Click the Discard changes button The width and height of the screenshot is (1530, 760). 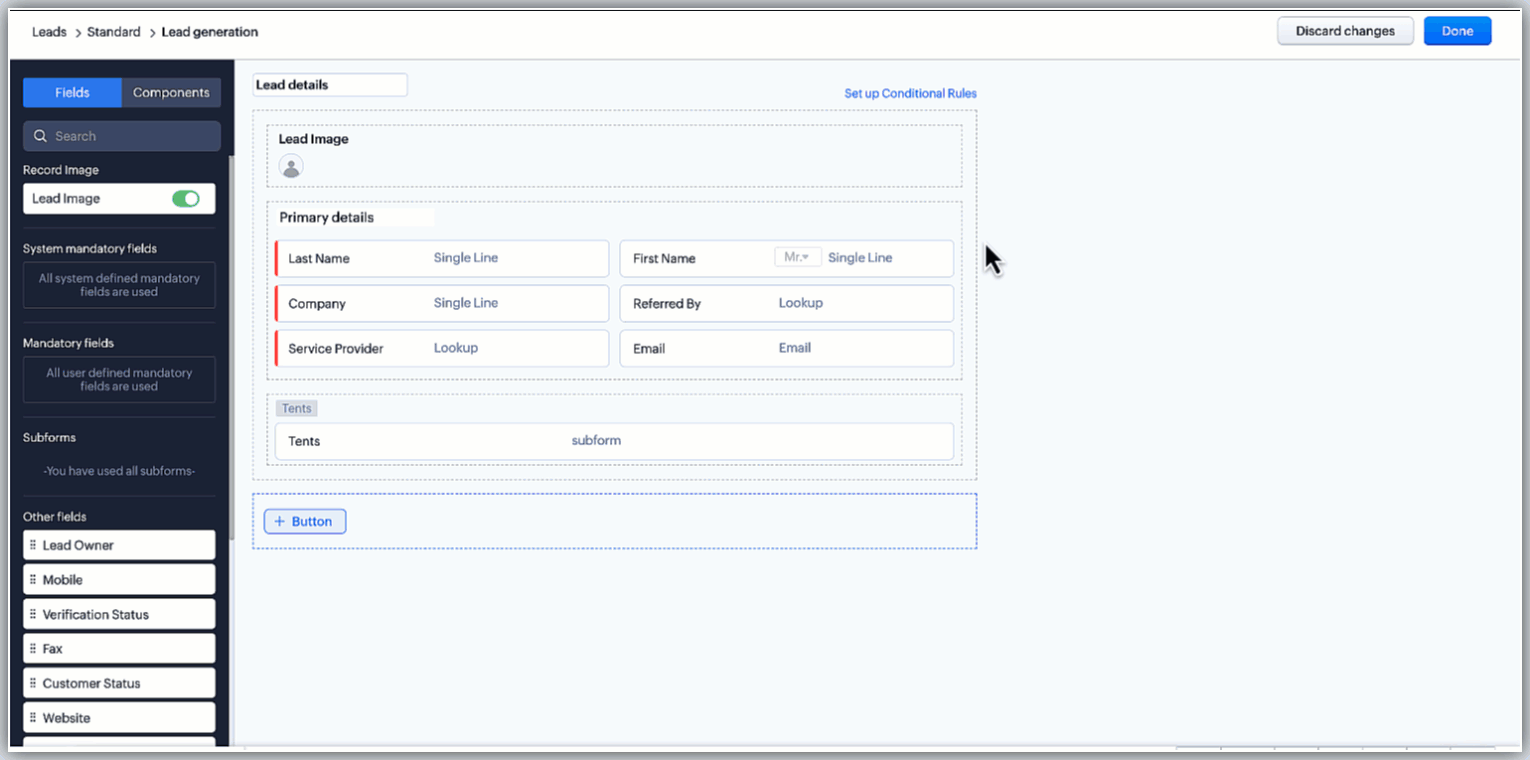(x=1344, y=31)
